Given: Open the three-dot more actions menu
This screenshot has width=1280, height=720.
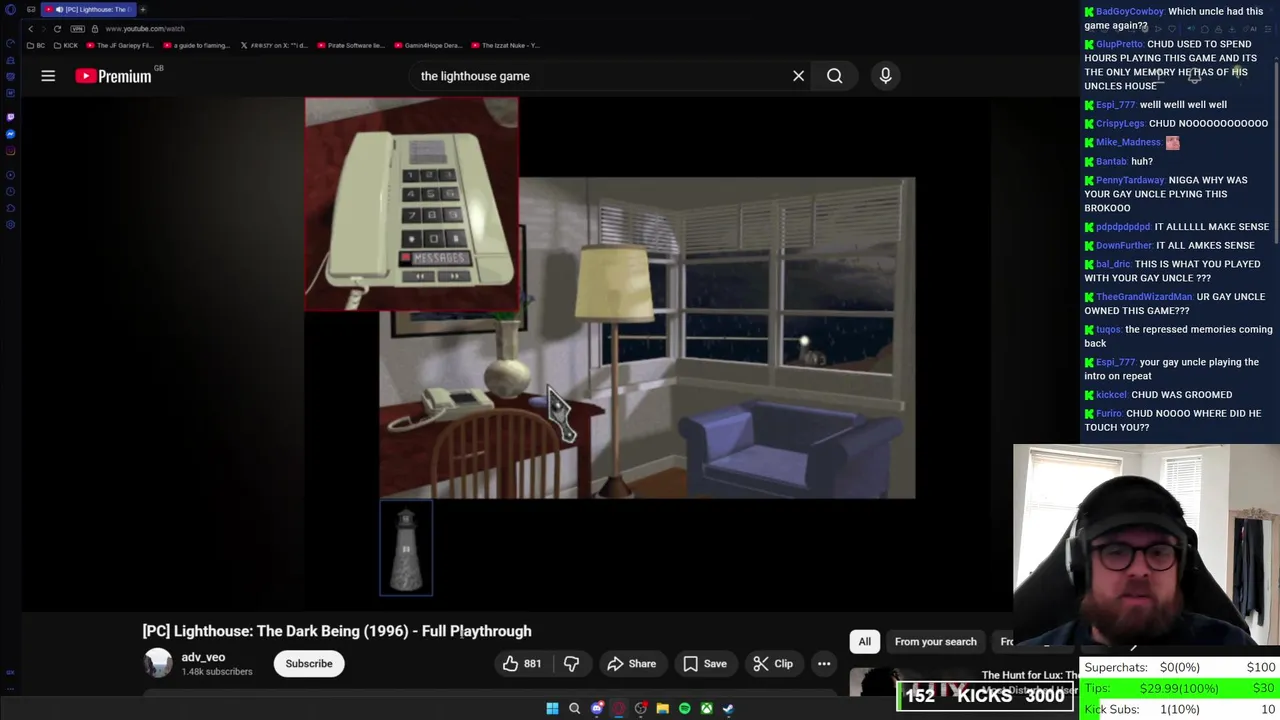Looking at the screenshot, I should coord(824,664).
